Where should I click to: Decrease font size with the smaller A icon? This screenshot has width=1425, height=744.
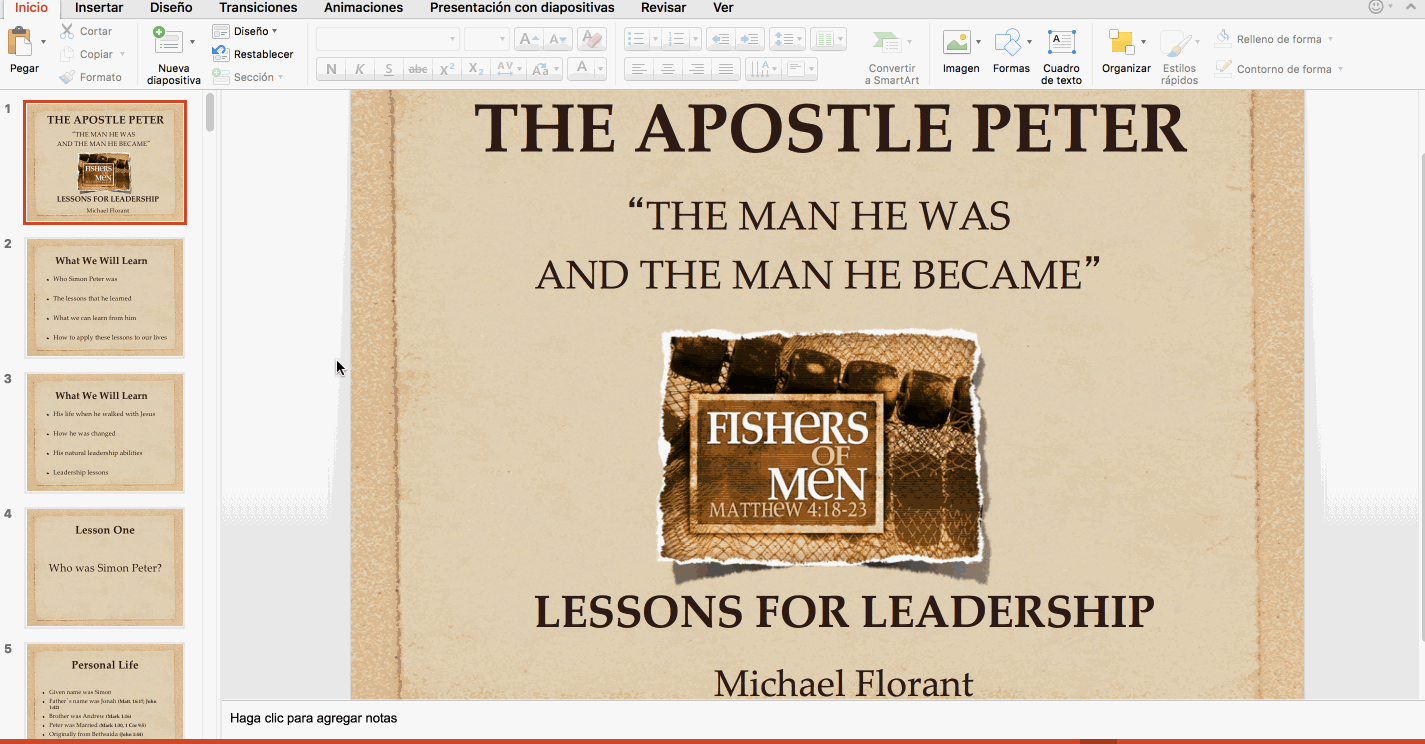558,40
